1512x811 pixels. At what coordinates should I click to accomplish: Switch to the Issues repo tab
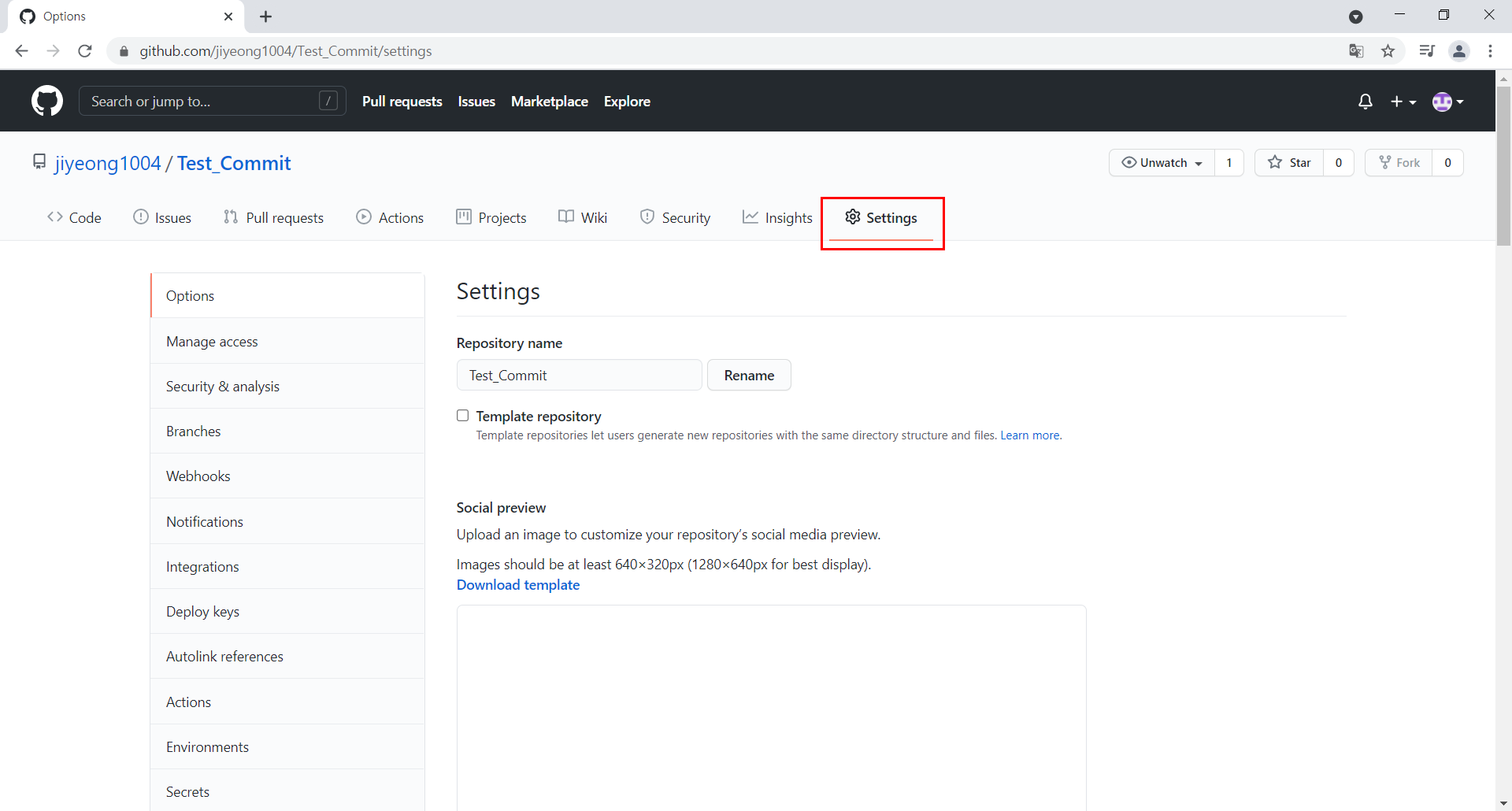(x=162, y=218)
